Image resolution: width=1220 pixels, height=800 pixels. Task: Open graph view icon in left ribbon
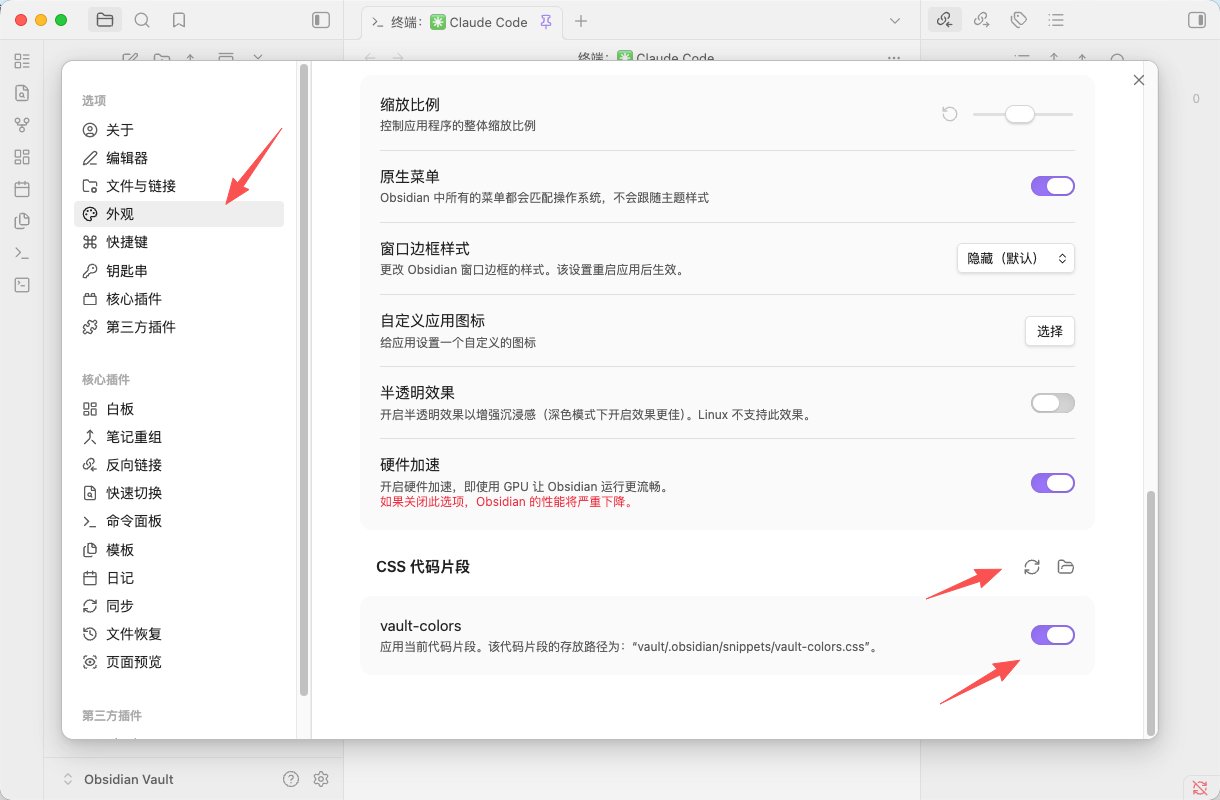click(22, 125)
